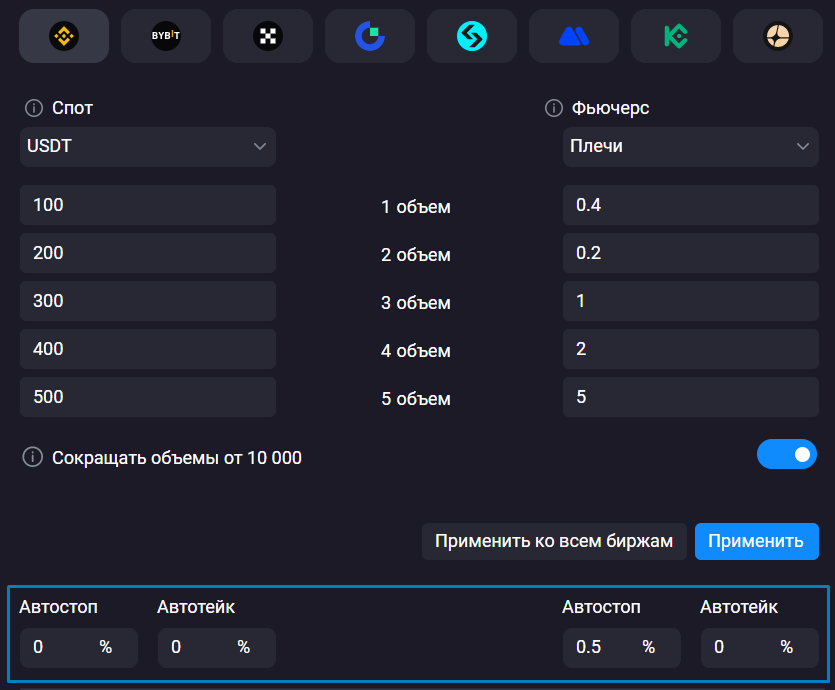The width and height of the screenshot is (835, 690).
Task: Click spot 4 объем field with 400
Action: tap(148, 349)
